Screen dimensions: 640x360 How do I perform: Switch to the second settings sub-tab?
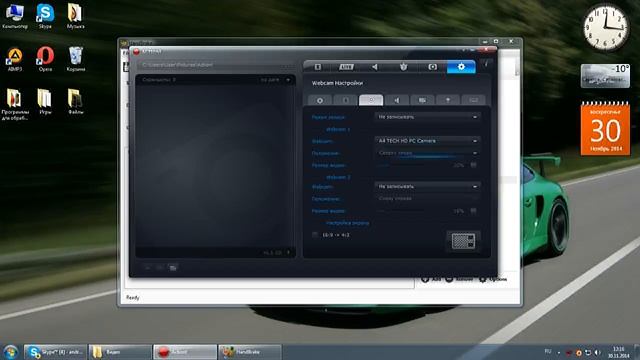coord(345,100)
